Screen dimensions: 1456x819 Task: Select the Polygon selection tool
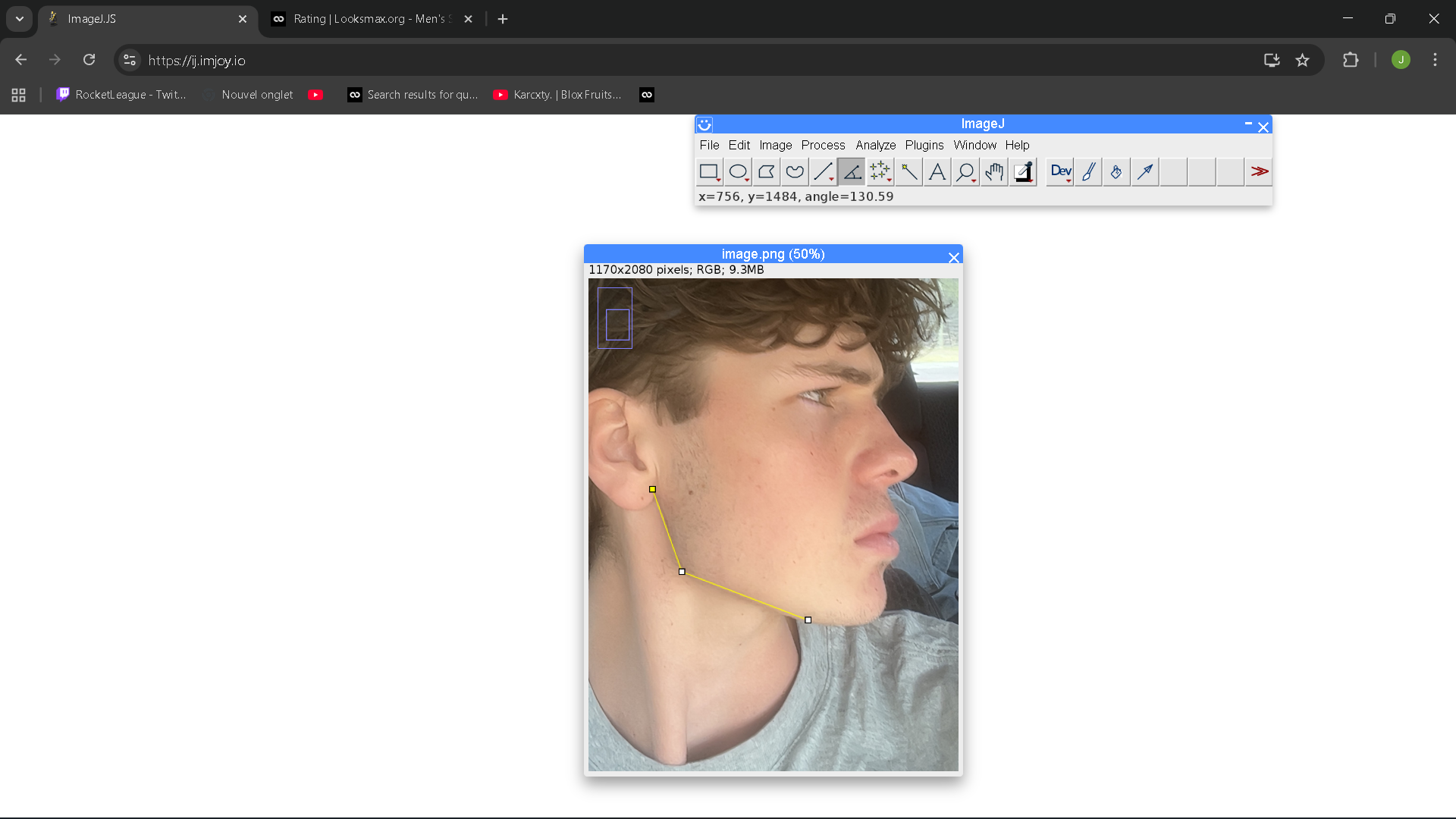[x=766, y=172]
